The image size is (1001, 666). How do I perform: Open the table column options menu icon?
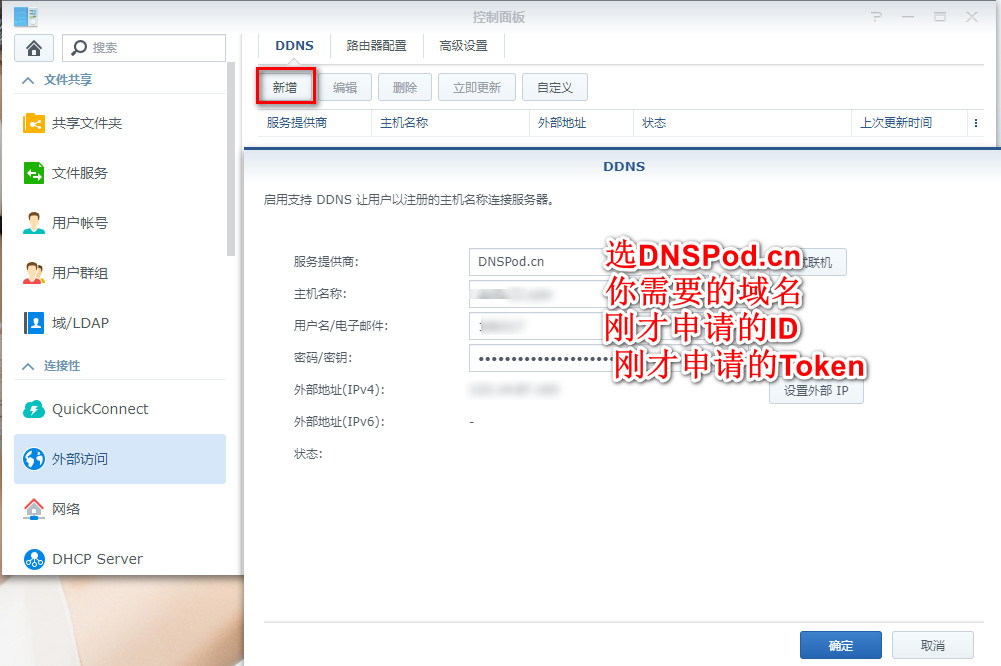pyautogui.click(x=975, y=123)
